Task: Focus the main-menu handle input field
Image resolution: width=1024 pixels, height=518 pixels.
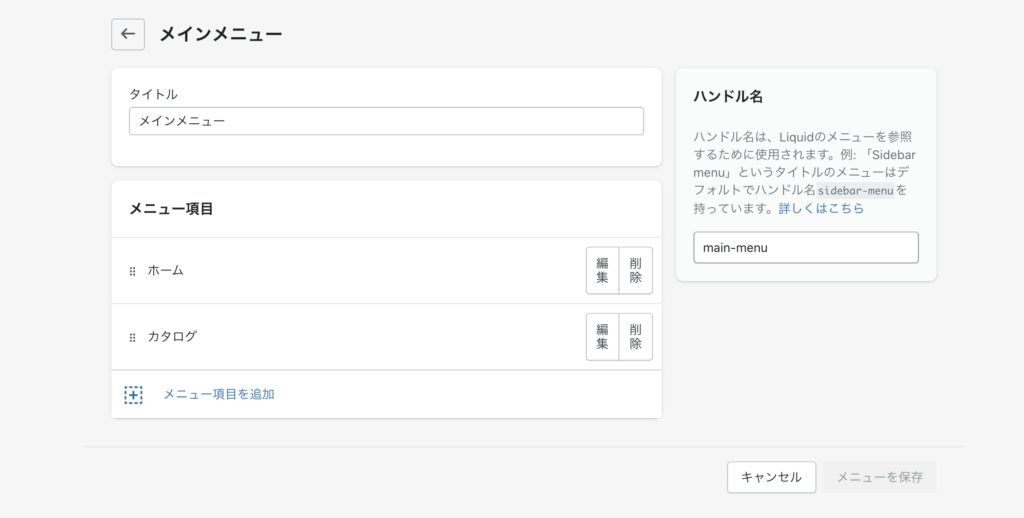Action: [x=805, y=248]
